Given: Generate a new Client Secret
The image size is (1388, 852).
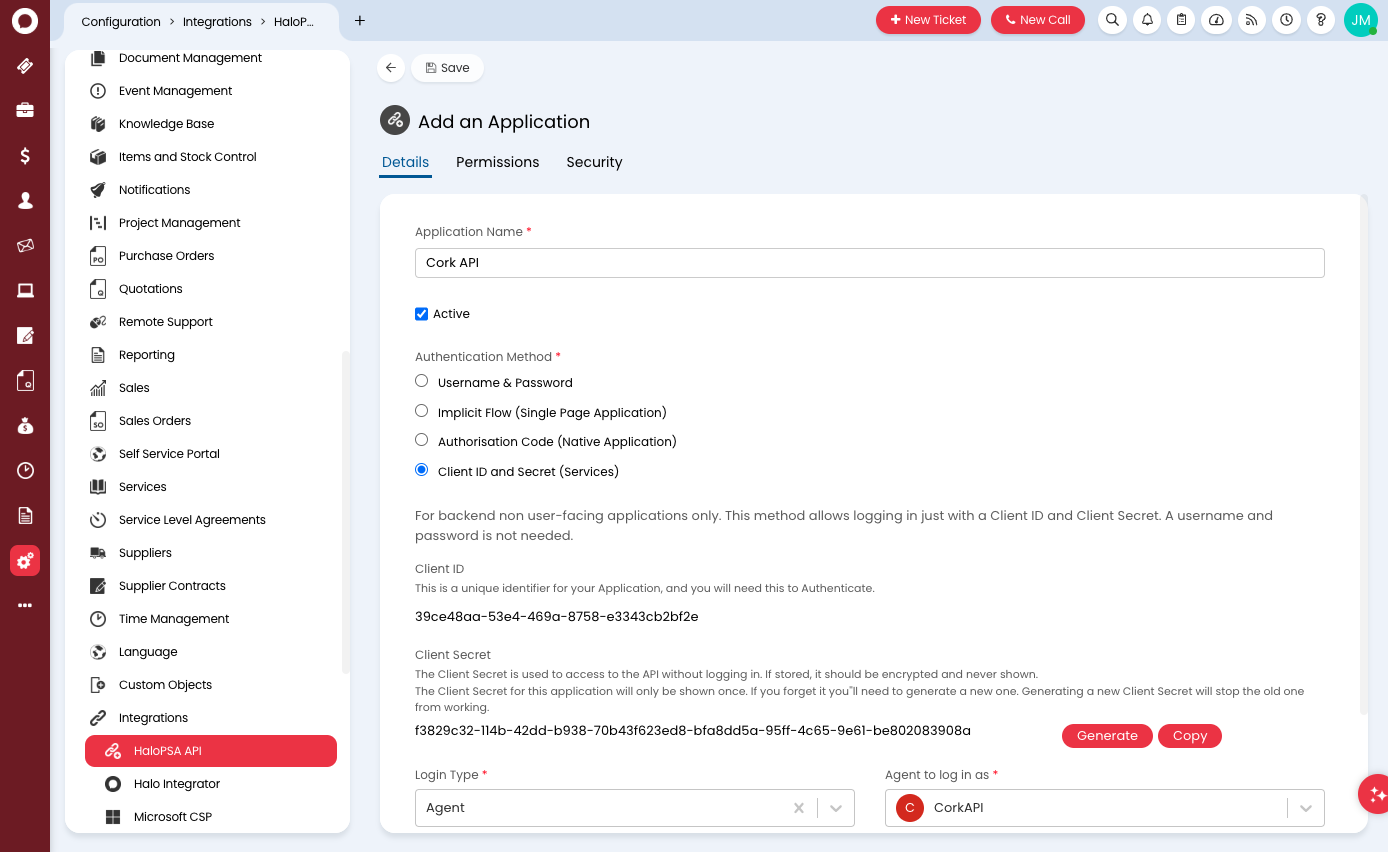Looking at the screenshot, I should click(x=1107, y=736).
